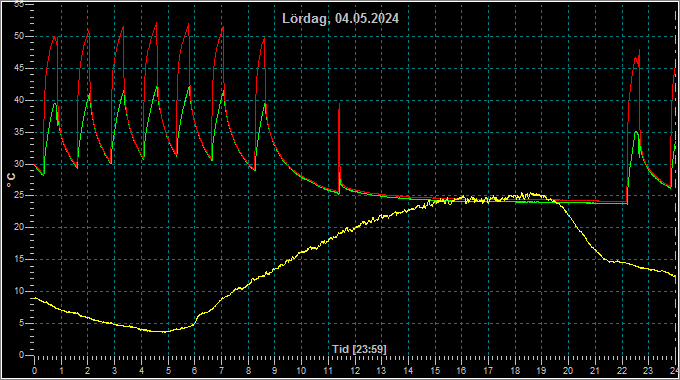Select hour 20 on the time axis
The width and height of the screenshot is (680, 380).
(x=568, y=371)
